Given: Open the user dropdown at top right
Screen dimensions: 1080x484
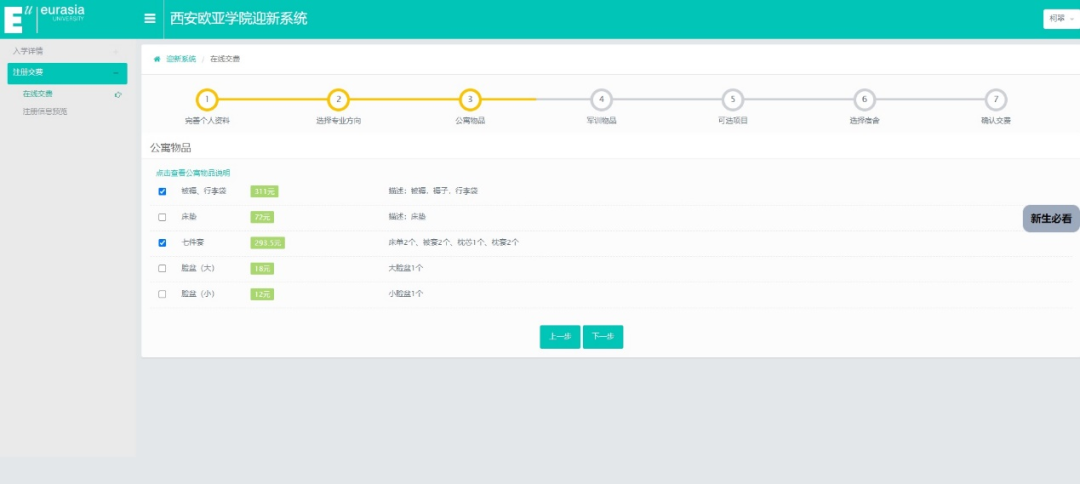Looking at the screenshot, I should click(1060, 19).
